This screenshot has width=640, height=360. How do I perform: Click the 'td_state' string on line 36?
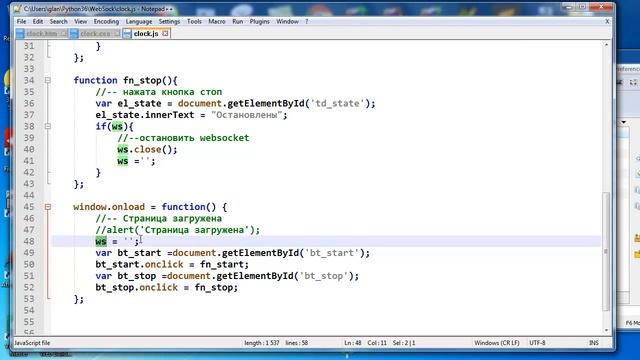(337, 104)
